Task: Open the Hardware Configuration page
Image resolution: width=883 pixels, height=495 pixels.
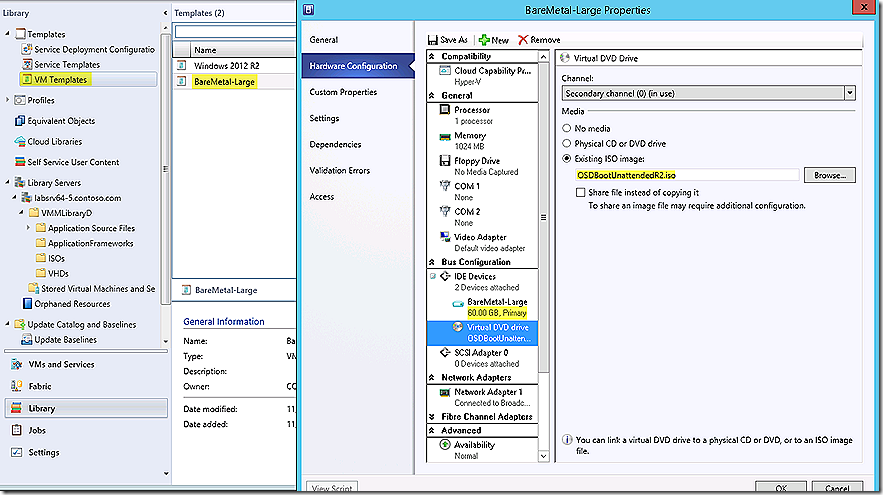Action: click(x=358, y=66)
